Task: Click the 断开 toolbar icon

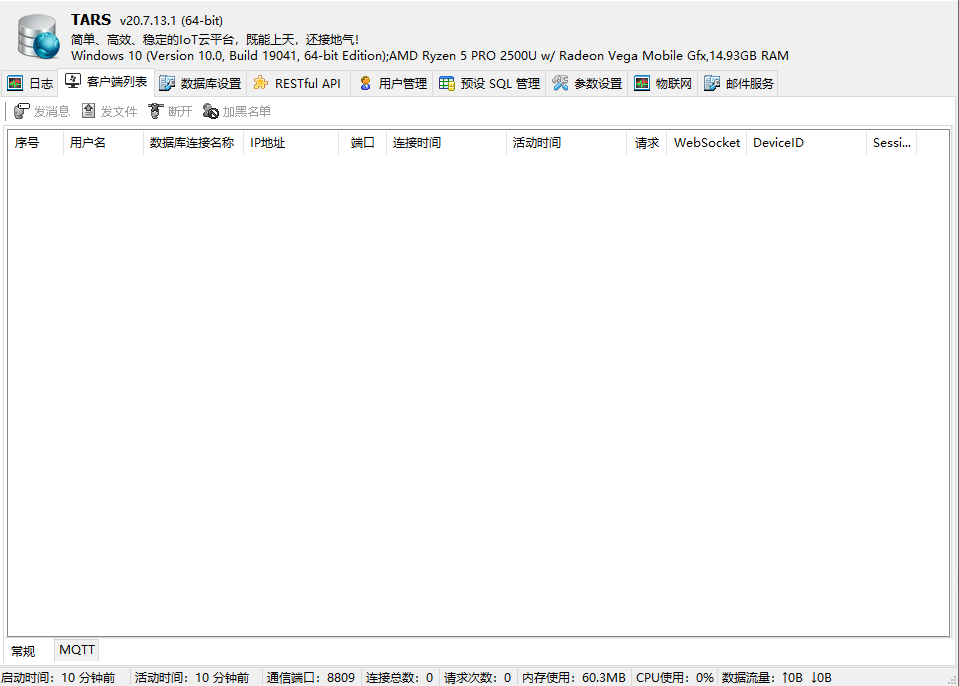Action: (x=155, y=111)
